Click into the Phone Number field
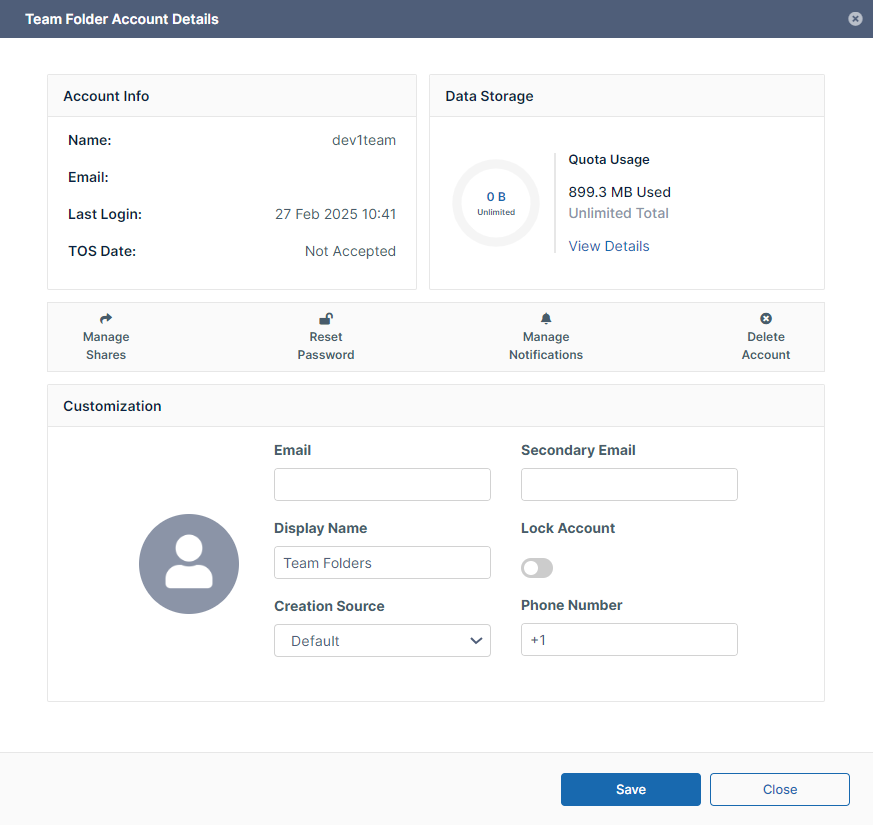Image resolution: width=873 pixels, height=825 pixels. [629, 640]
